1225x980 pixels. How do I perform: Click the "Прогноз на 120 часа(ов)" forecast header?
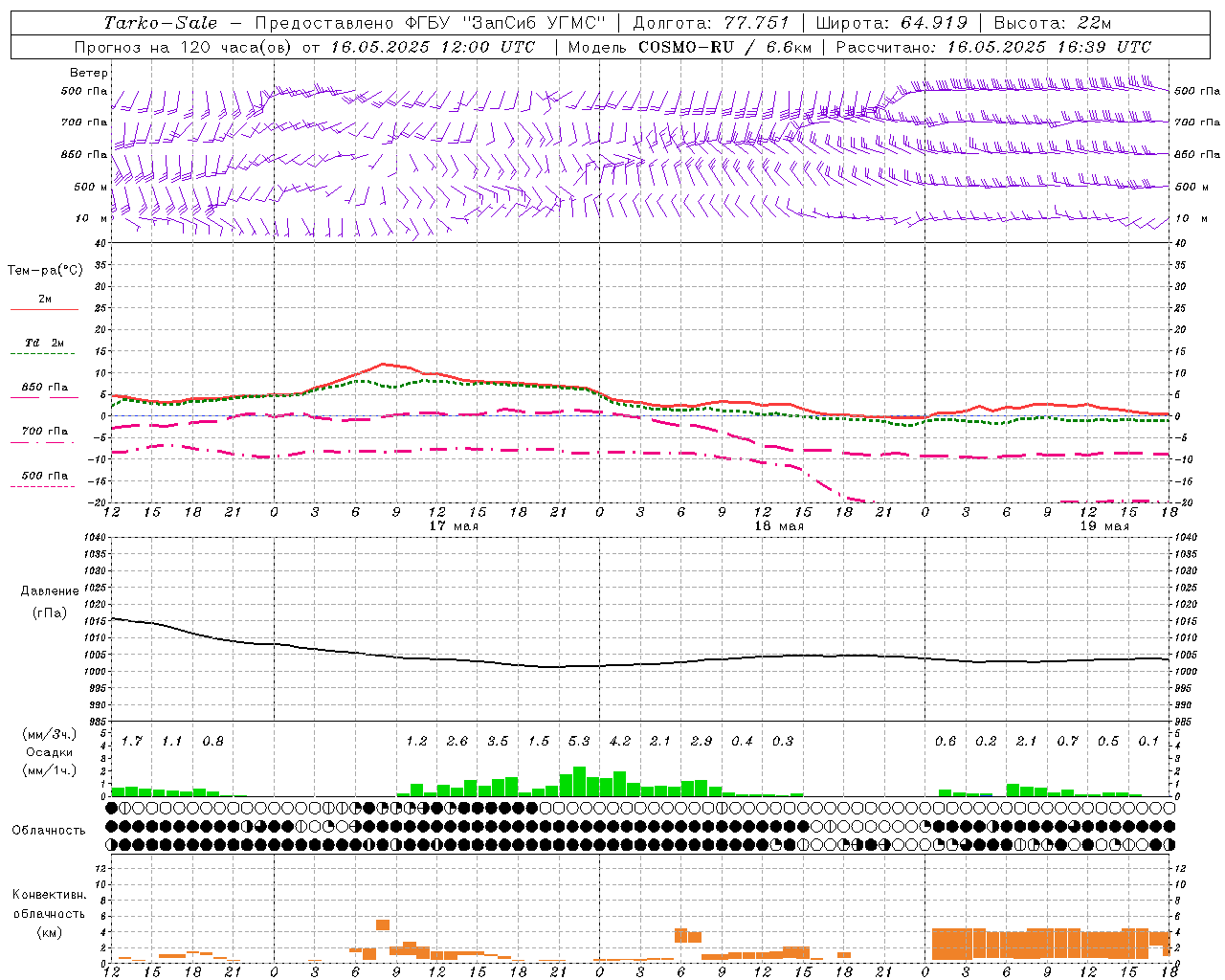point(184,47)
